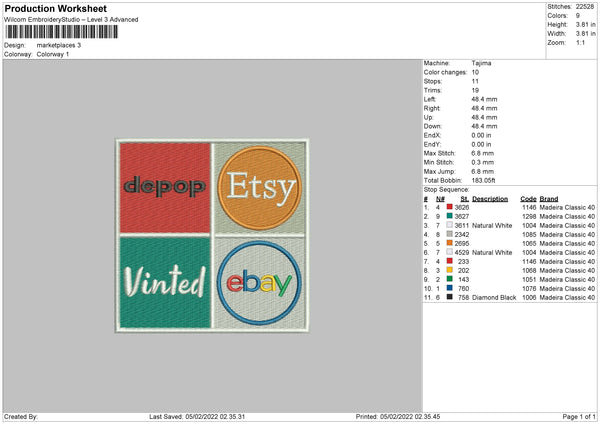
Task: Click stitch count '2342' in row 4
Action: (x=462, y=235)
